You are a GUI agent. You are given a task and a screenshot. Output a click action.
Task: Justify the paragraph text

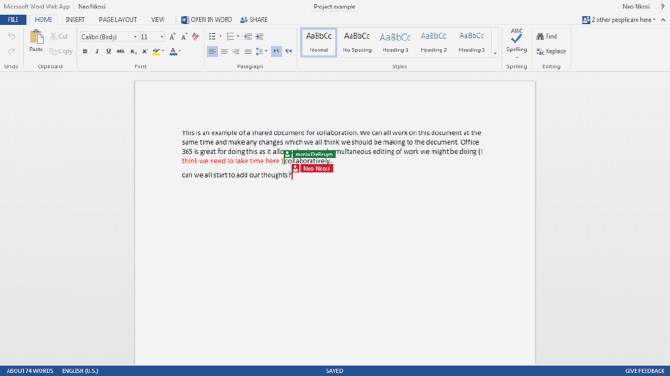click(x=248, y=51)
